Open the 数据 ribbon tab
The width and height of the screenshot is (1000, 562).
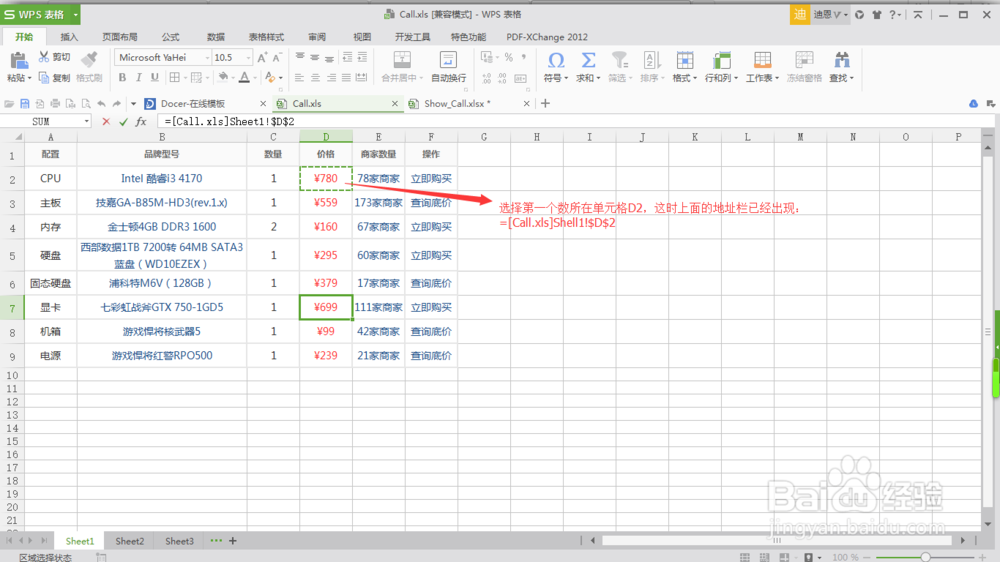click(216, 37)
